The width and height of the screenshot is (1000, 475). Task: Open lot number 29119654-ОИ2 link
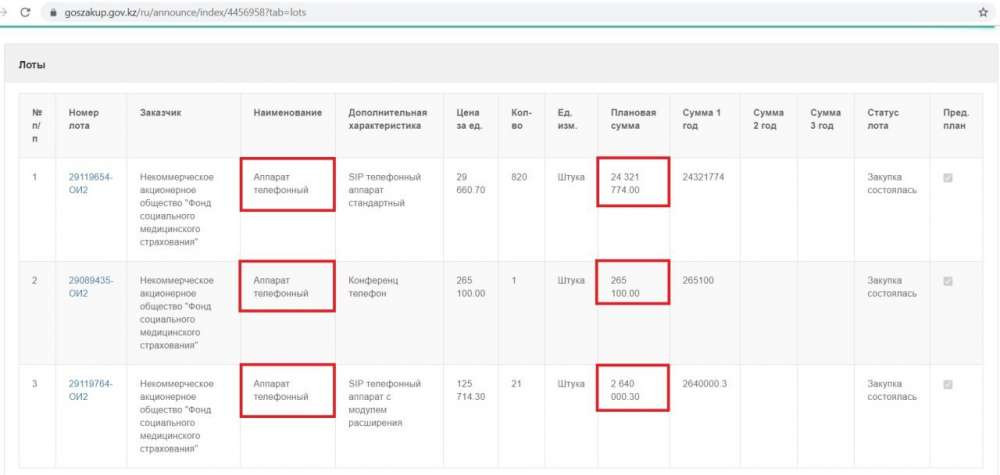click(x=90, y=183)
